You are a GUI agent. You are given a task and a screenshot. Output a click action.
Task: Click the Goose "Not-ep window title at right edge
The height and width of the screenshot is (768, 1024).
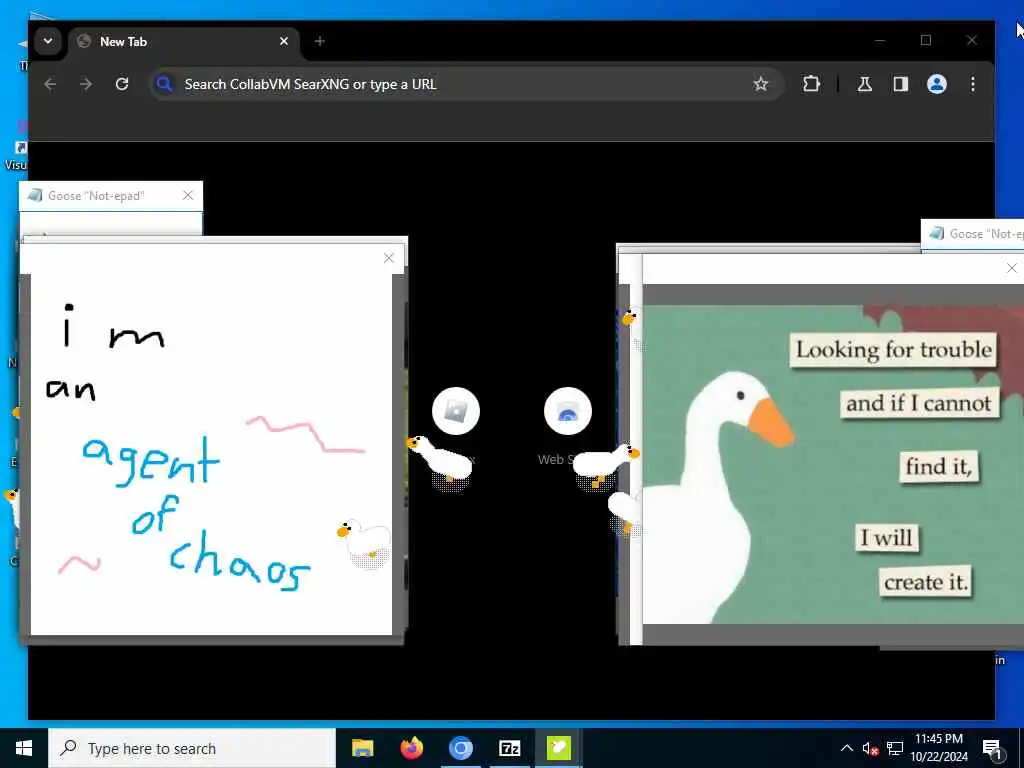coord(986,234)
